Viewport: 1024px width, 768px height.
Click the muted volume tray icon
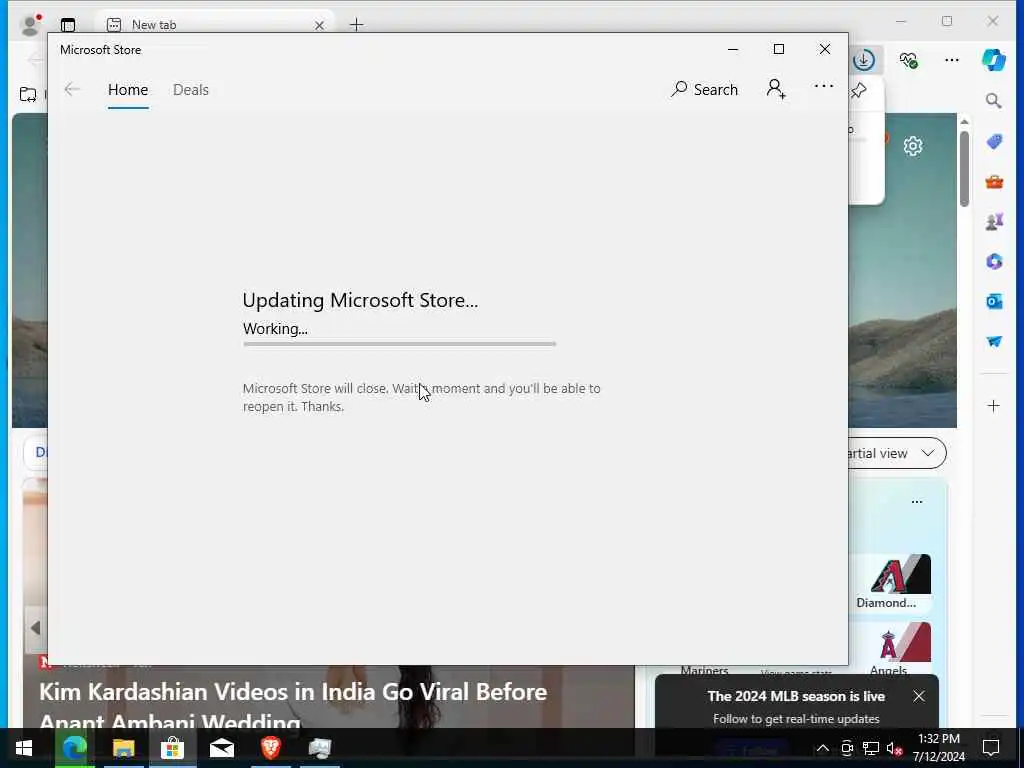point(894,748)
